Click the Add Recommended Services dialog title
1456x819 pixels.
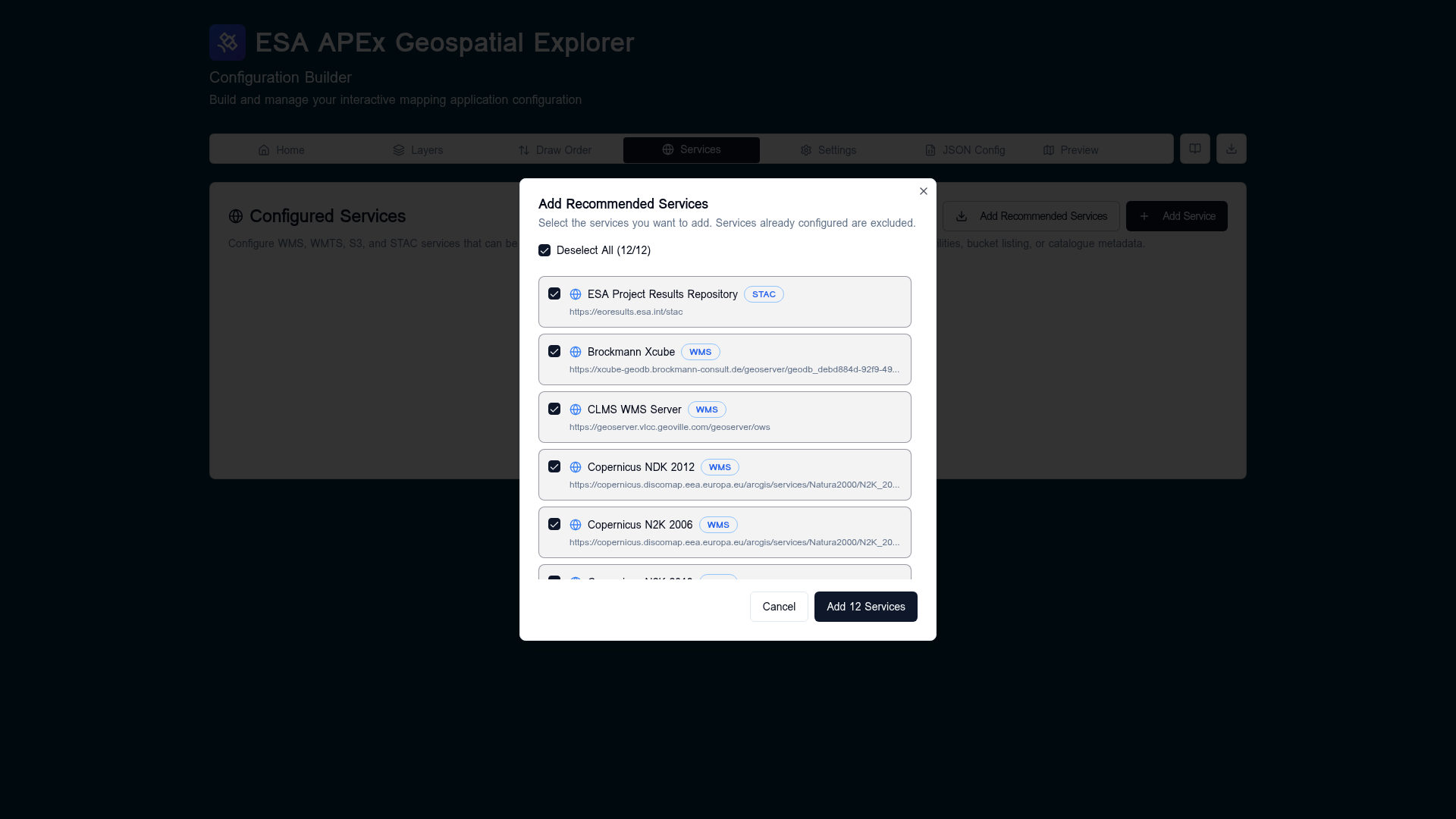point(623,204)
